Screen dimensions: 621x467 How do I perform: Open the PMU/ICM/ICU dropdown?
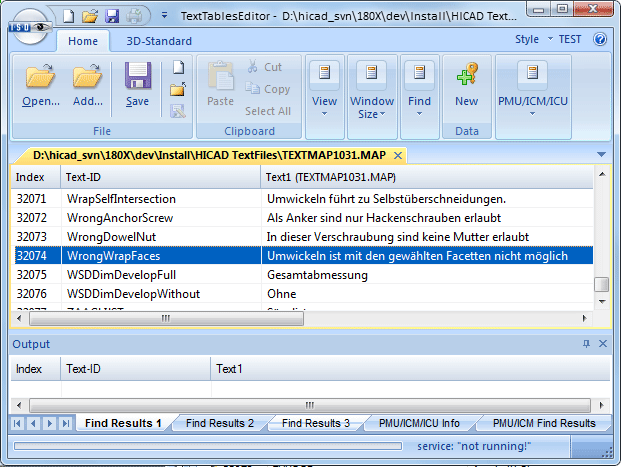tap(532, 90)
